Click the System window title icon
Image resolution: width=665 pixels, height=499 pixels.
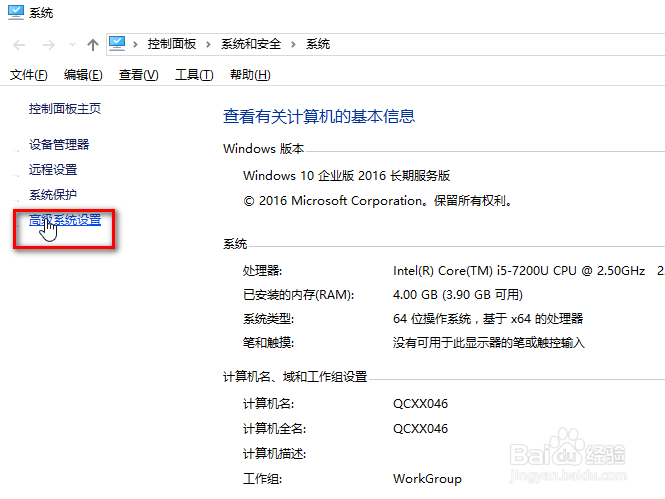(16, 12)
